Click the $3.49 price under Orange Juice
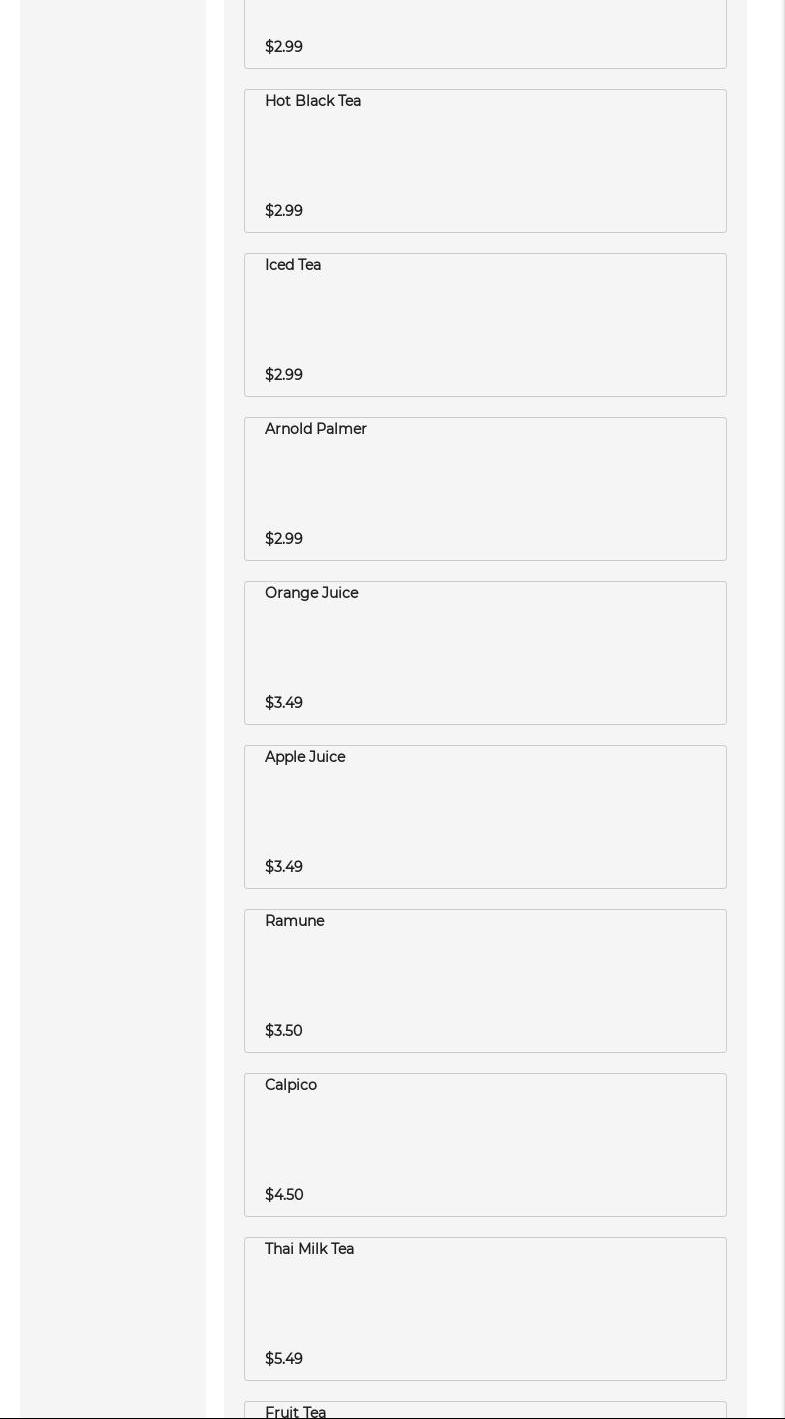Image resolution: width=785 pixels, height=1419 pixels. tap(284, 703)
